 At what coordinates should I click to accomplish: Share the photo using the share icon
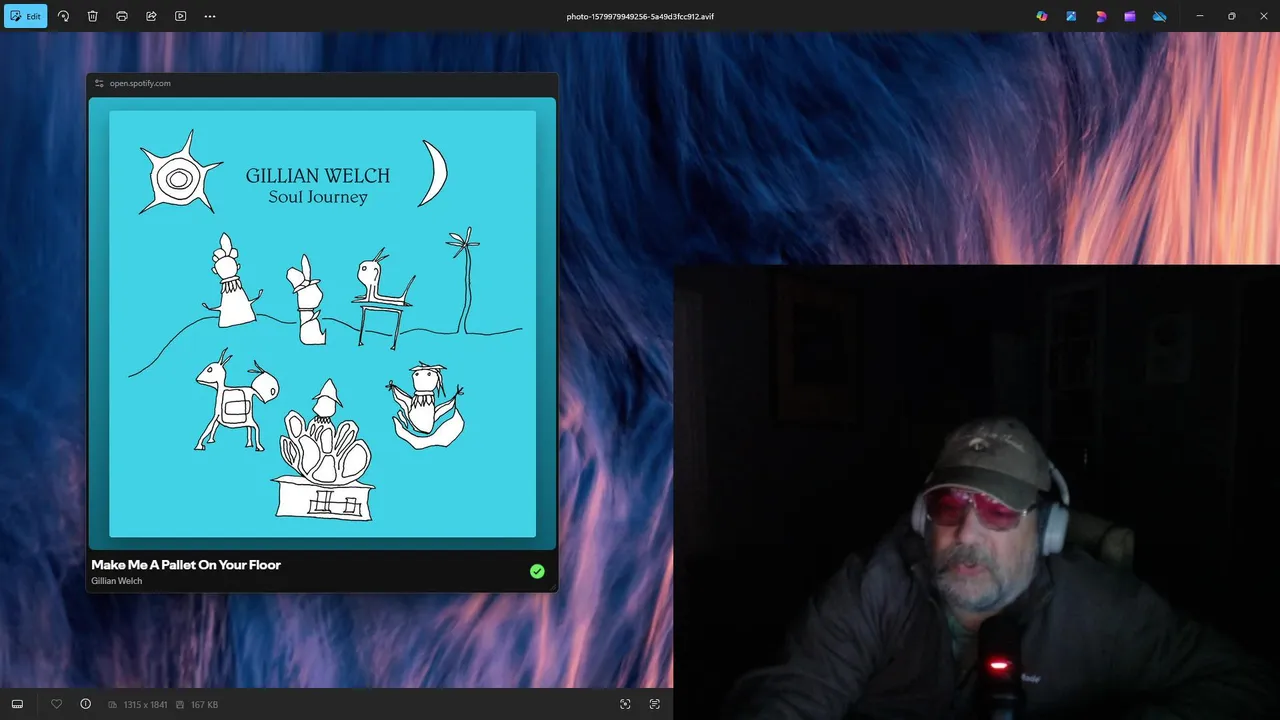(x=151, y=16)
